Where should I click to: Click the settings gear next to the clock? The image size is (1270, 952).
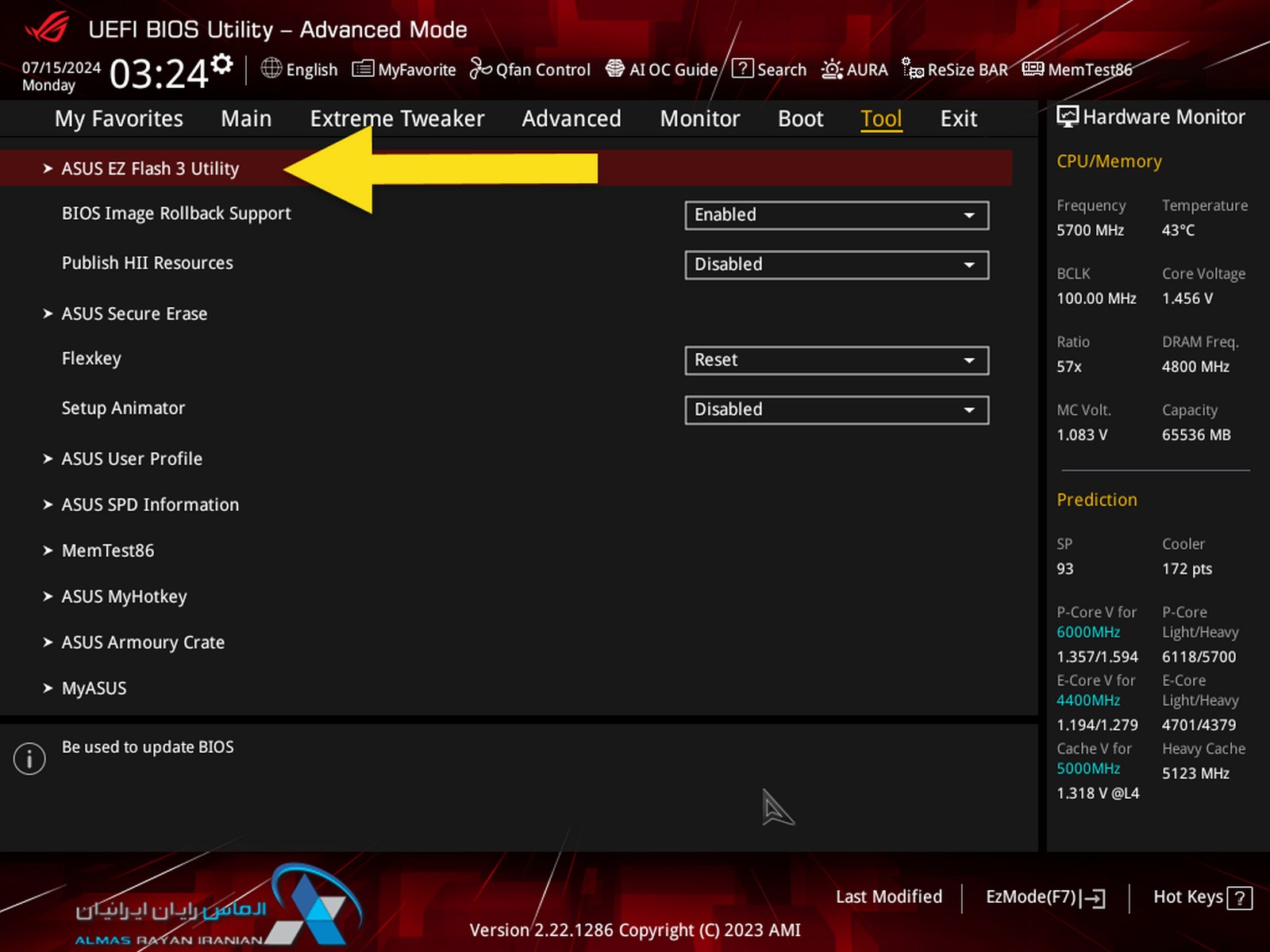223,64
